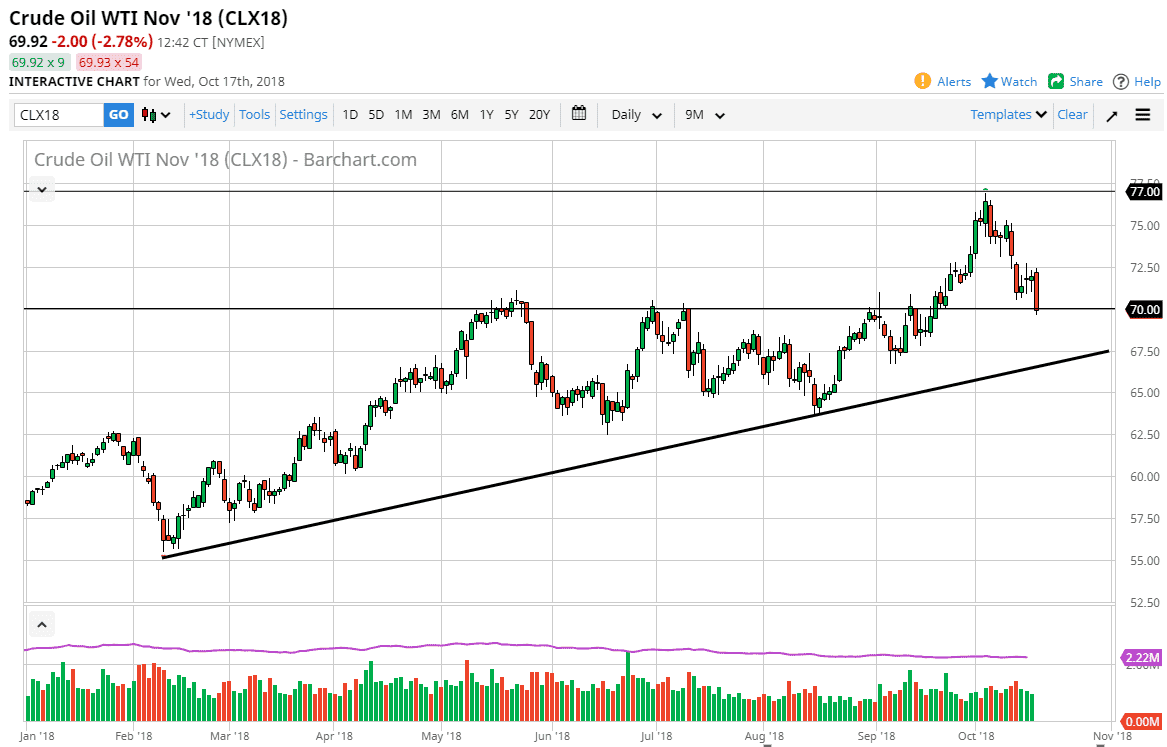Click the expand chart arrow icon
1167x747 pixels.
(1112, 115)
